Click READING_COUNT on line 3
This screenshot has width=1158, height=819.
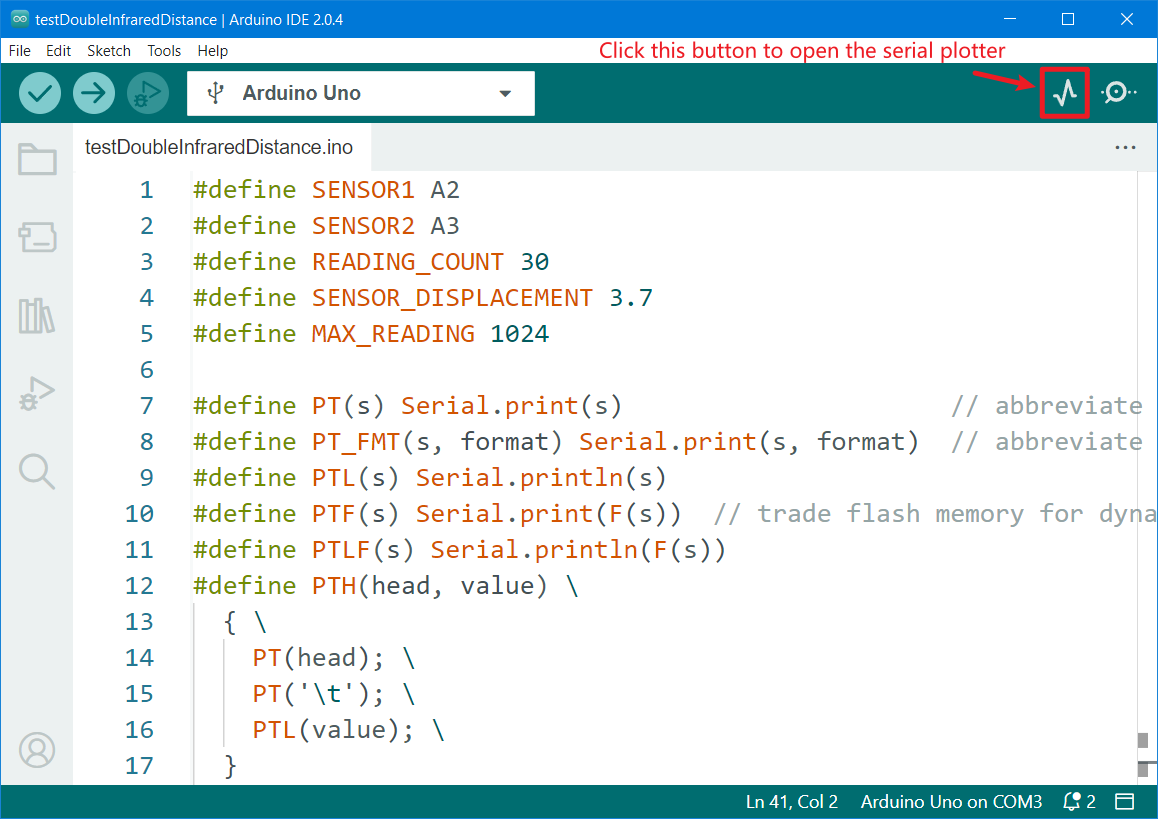408,261
